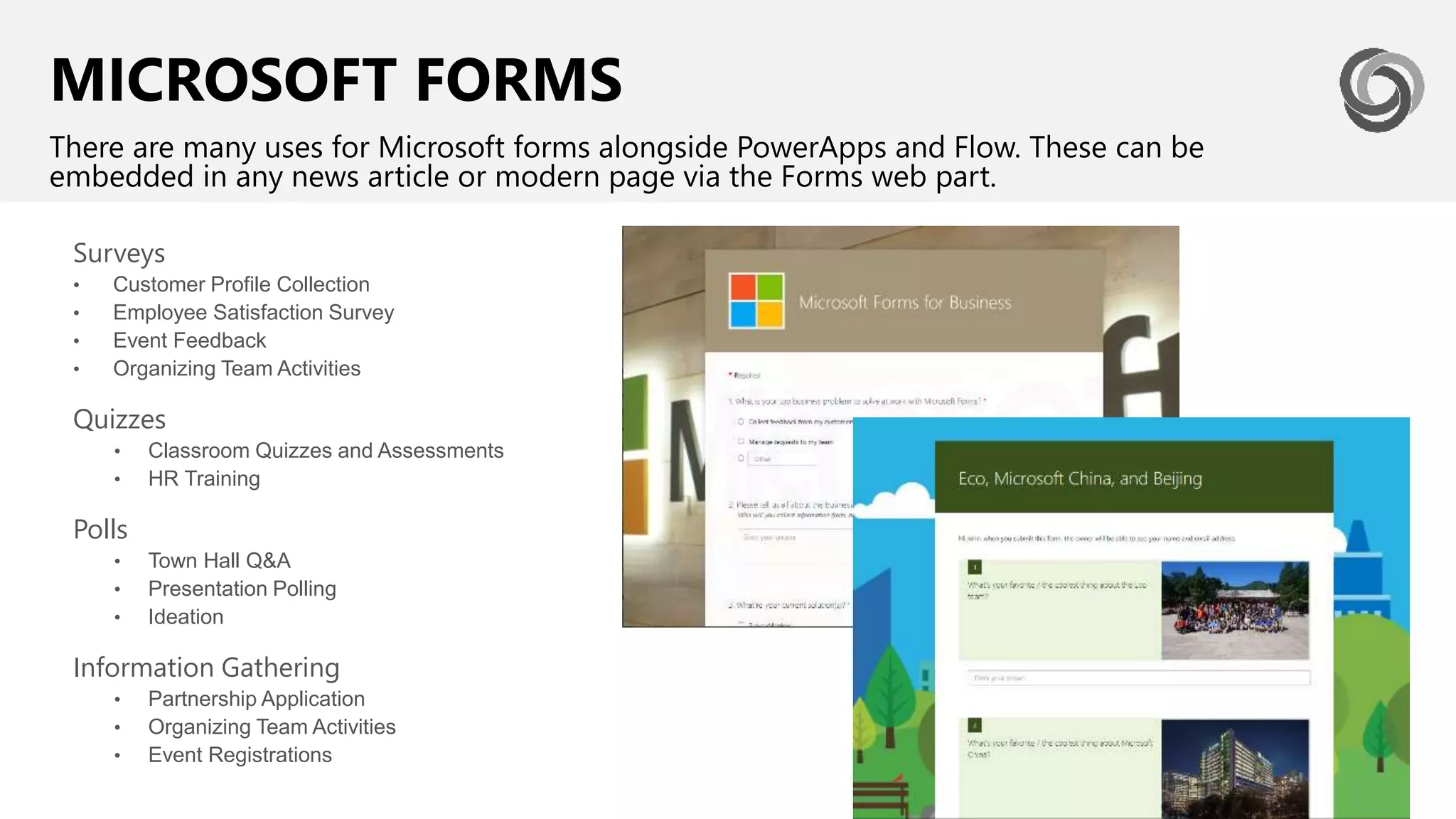This screenshot has height=819, width=1456.
Task: Select the 'Collect feedback from my customers' radio option
Action: point(741,422)
